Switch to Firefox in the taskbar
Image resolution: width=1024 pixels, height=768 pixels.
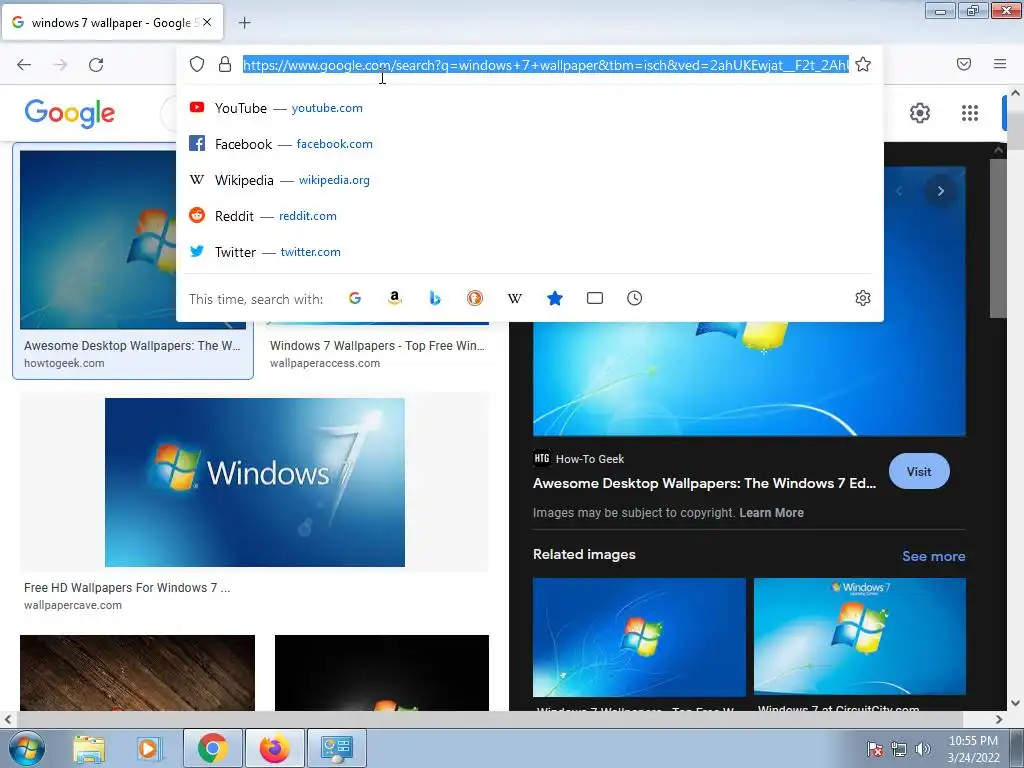[274, 748]
